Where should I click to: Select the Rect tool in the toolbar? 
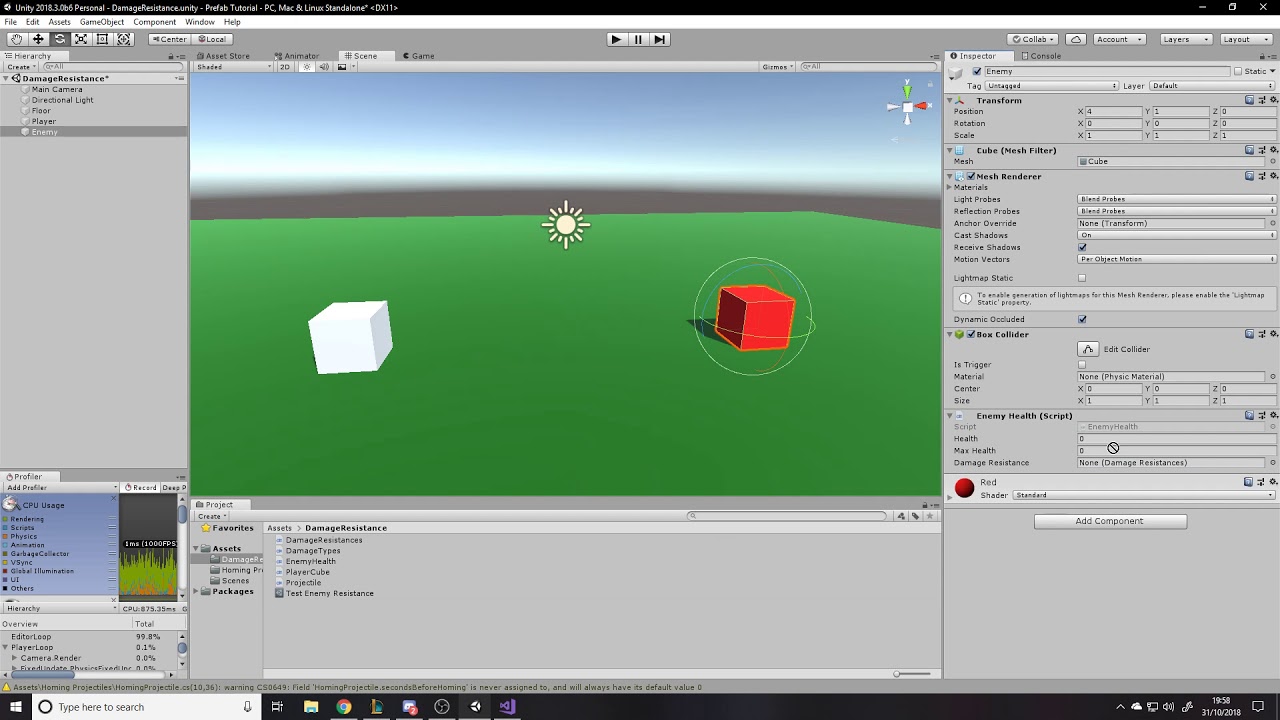tap(102, 39)
